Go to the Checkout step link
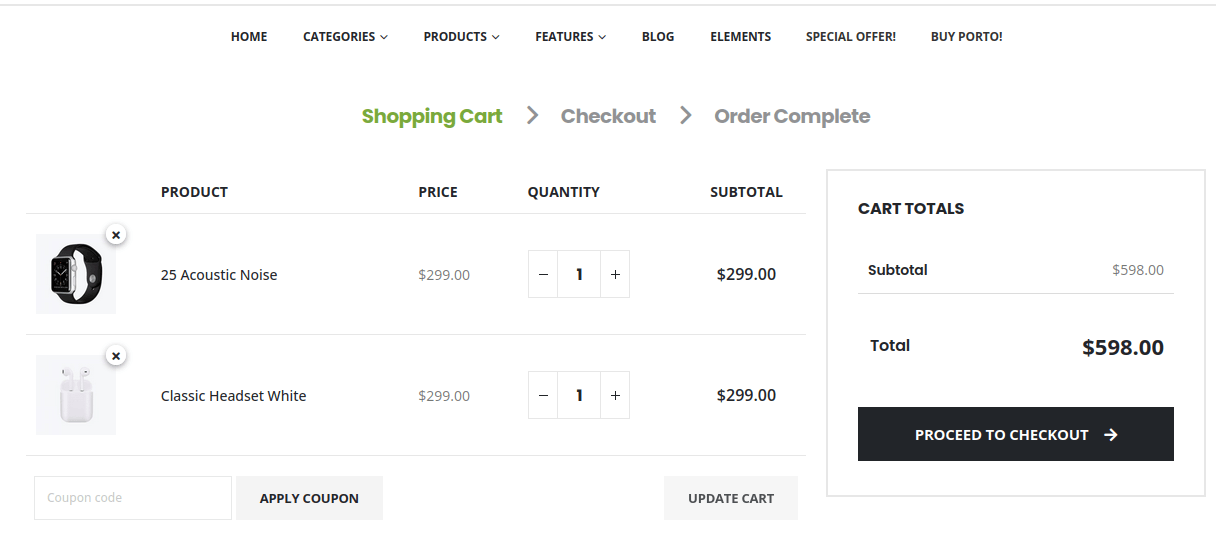This screenshot has width=1216, height=556. (x=608, y=116)
